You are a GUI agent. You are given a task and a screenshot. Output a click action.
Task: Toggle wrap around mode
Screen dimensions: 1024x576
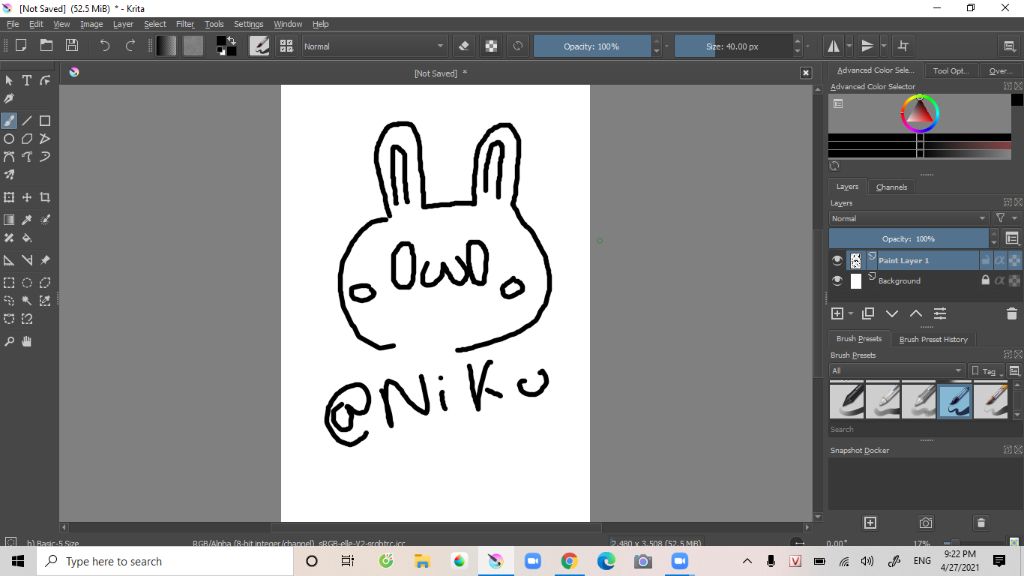(903, 46)
